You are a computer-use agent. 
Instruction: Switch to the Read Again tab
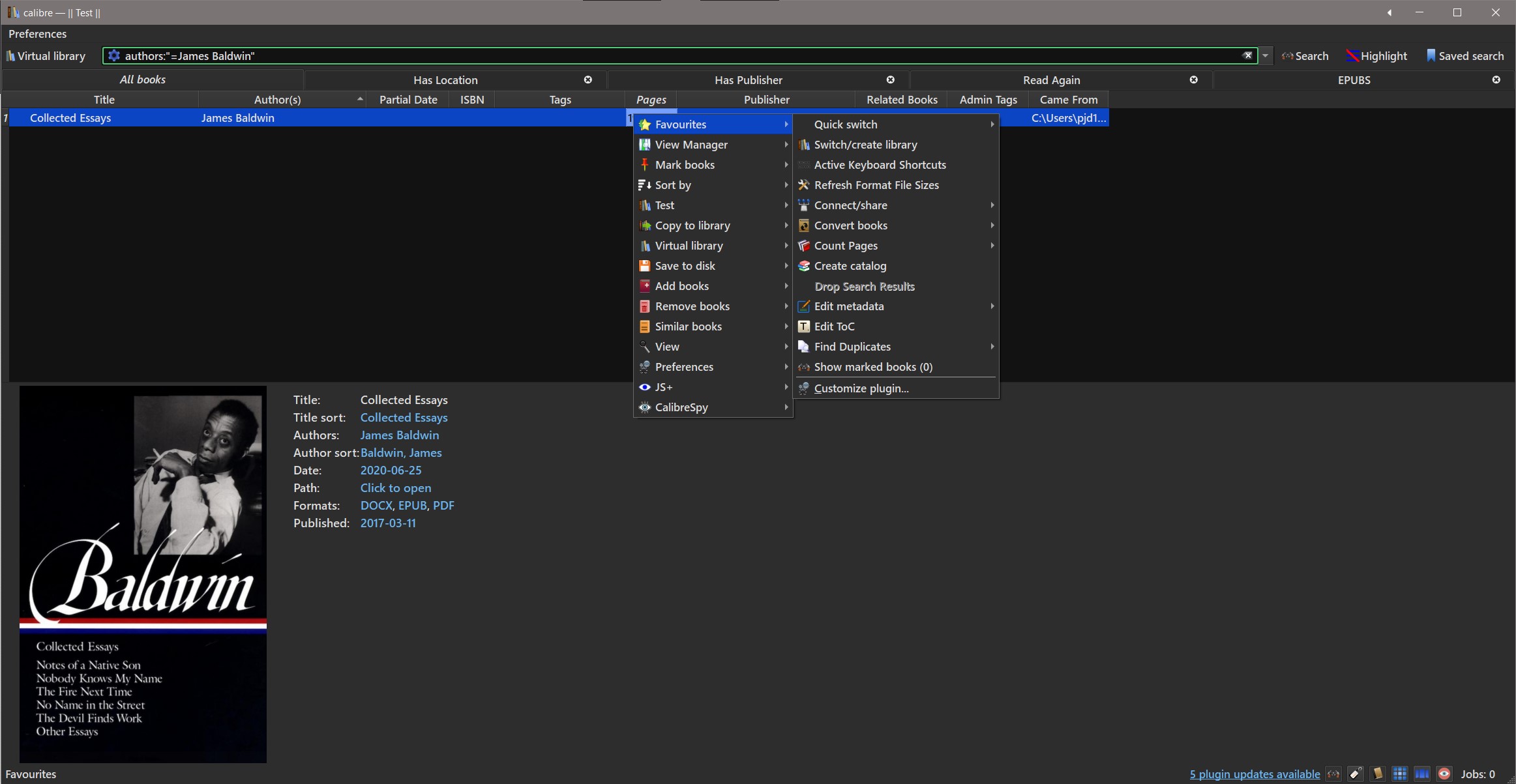[x=1051, y=80]
